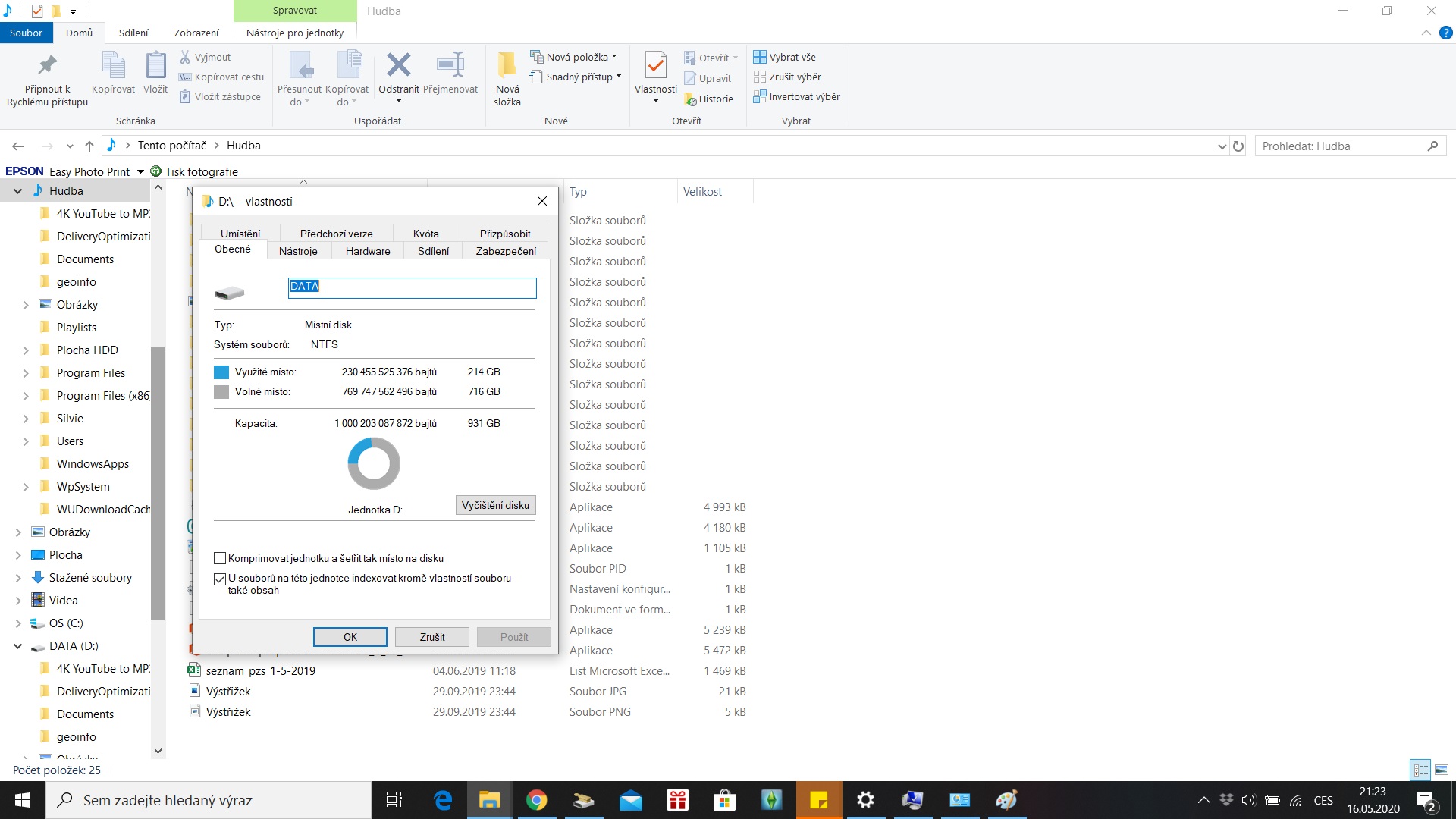This screenshot has height=819, width=1456.
Task: Open Vlastnosti properties icon in ribbon
Action: pyautogui.click(x=655, y=66)
